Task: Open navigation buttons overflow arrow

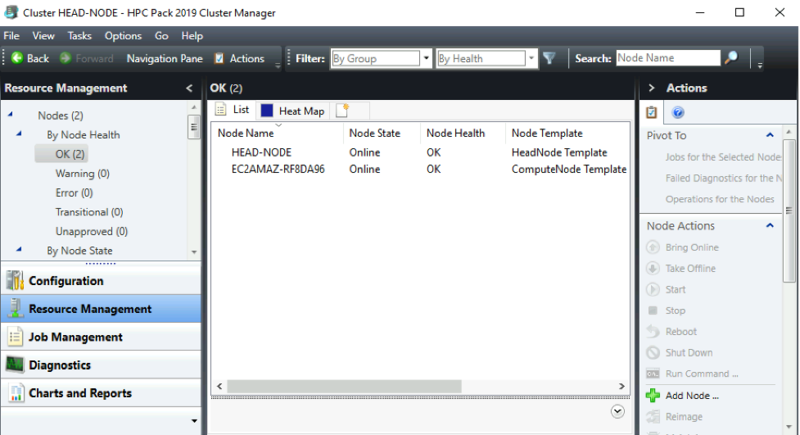Action: (x=194, y=421)
